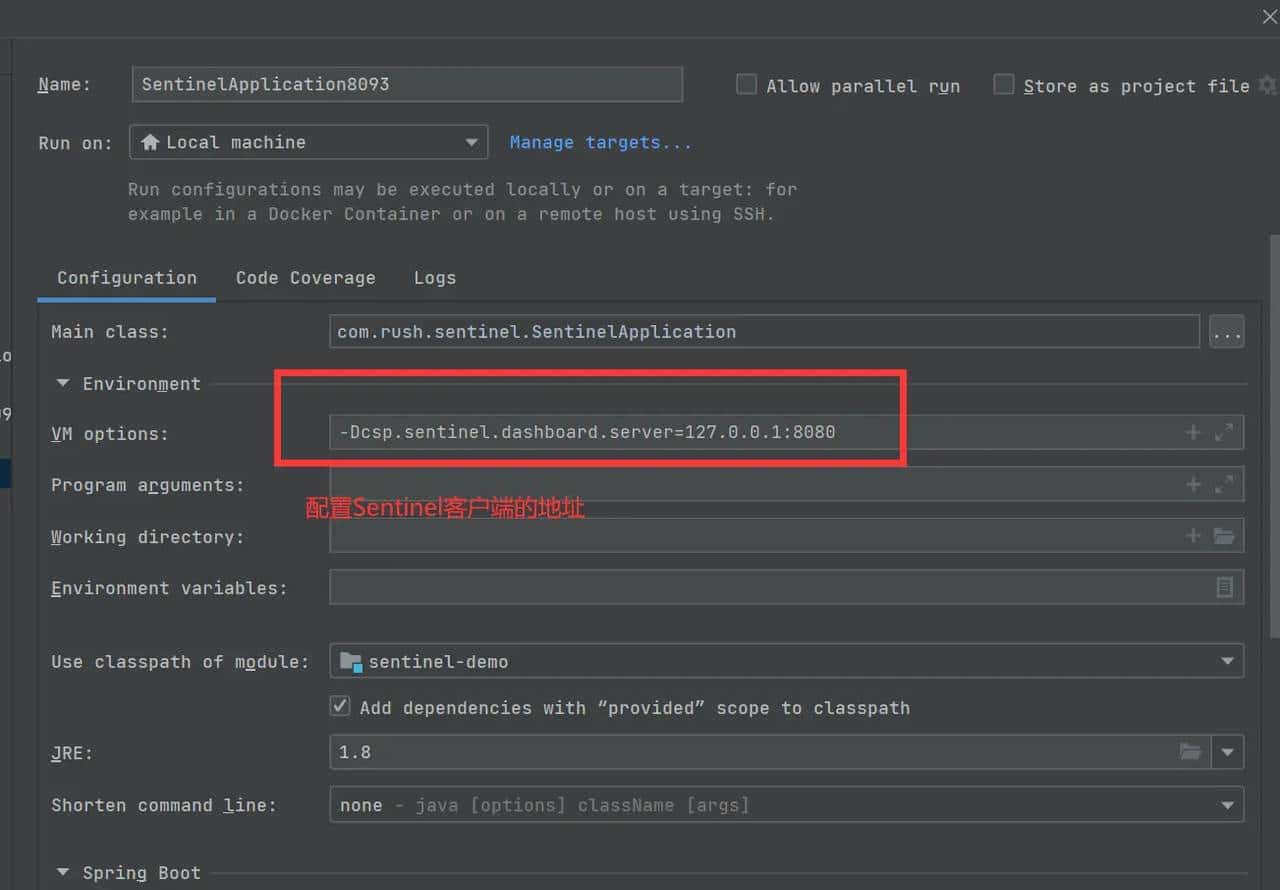Open Shorten command line dropdown
Screen dimensions: 1280x890
click(x=1227, y=805)
